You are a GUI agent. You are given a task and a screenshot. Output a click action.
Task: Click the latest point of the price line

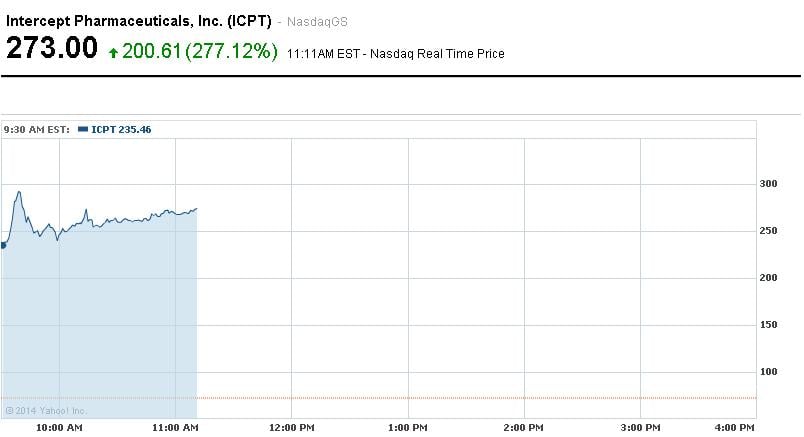pos(196,209)
